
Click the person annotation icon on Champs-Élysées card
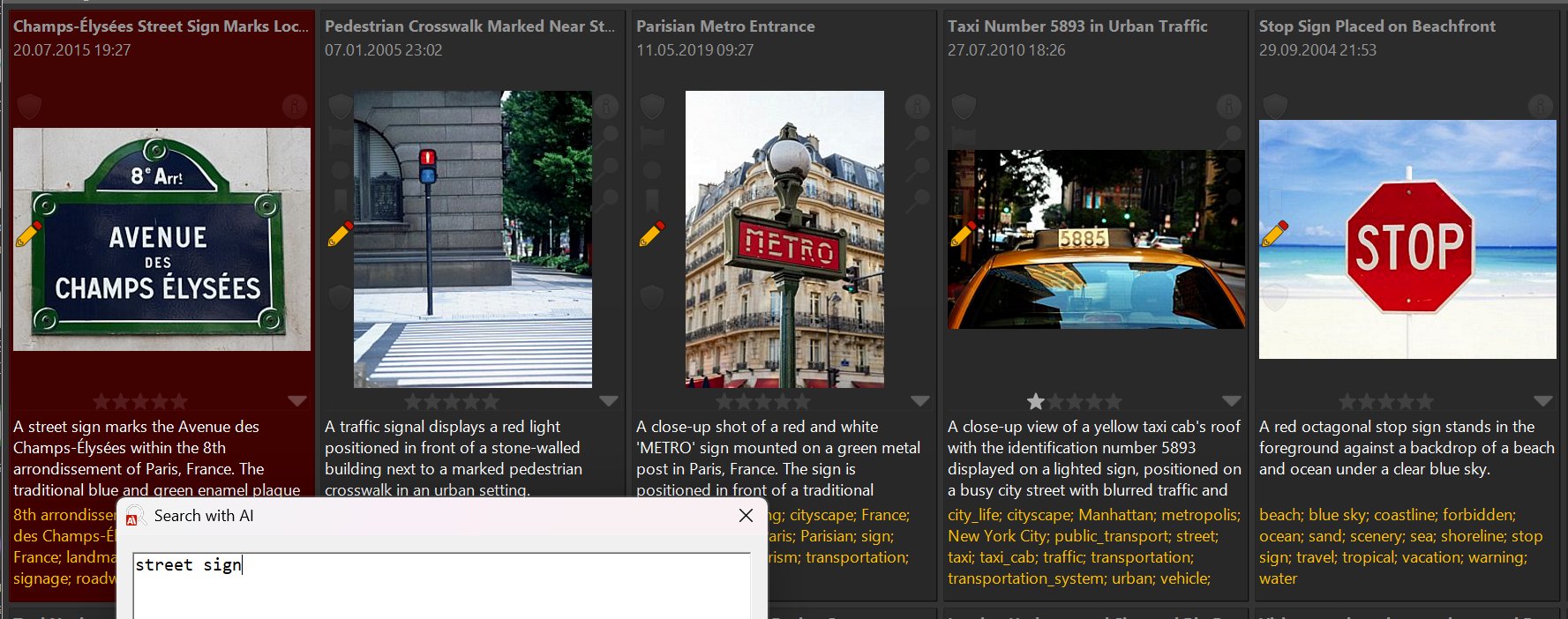pos(295,107)
